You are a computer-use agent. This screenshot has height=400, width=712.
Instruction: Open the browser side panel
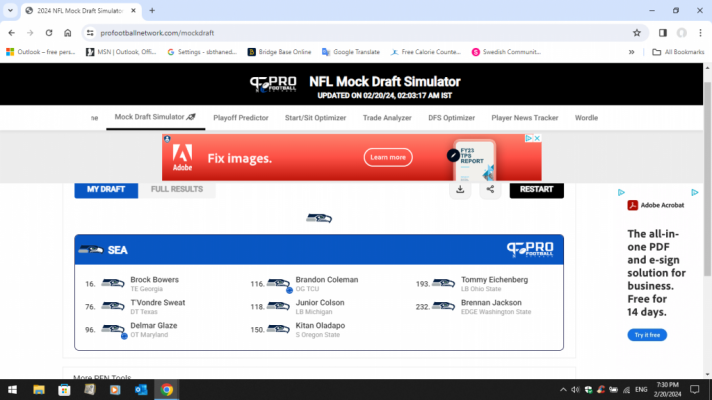click(663, 33)
